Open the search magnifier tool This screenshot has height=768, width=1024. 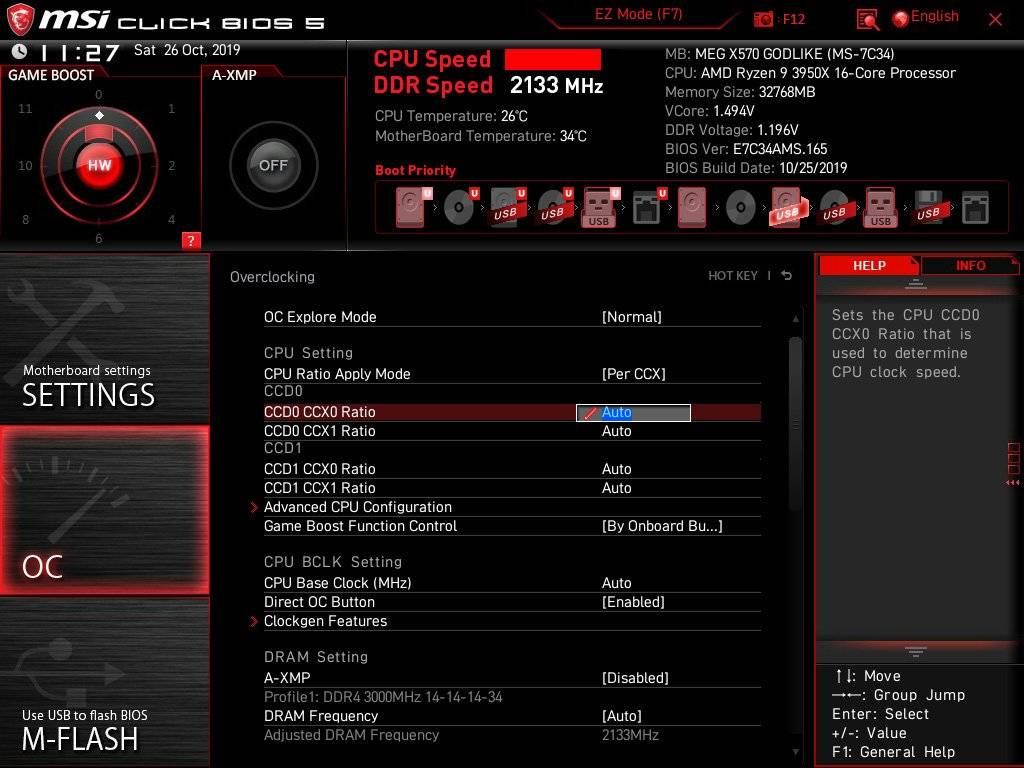(x=866, y=18)
